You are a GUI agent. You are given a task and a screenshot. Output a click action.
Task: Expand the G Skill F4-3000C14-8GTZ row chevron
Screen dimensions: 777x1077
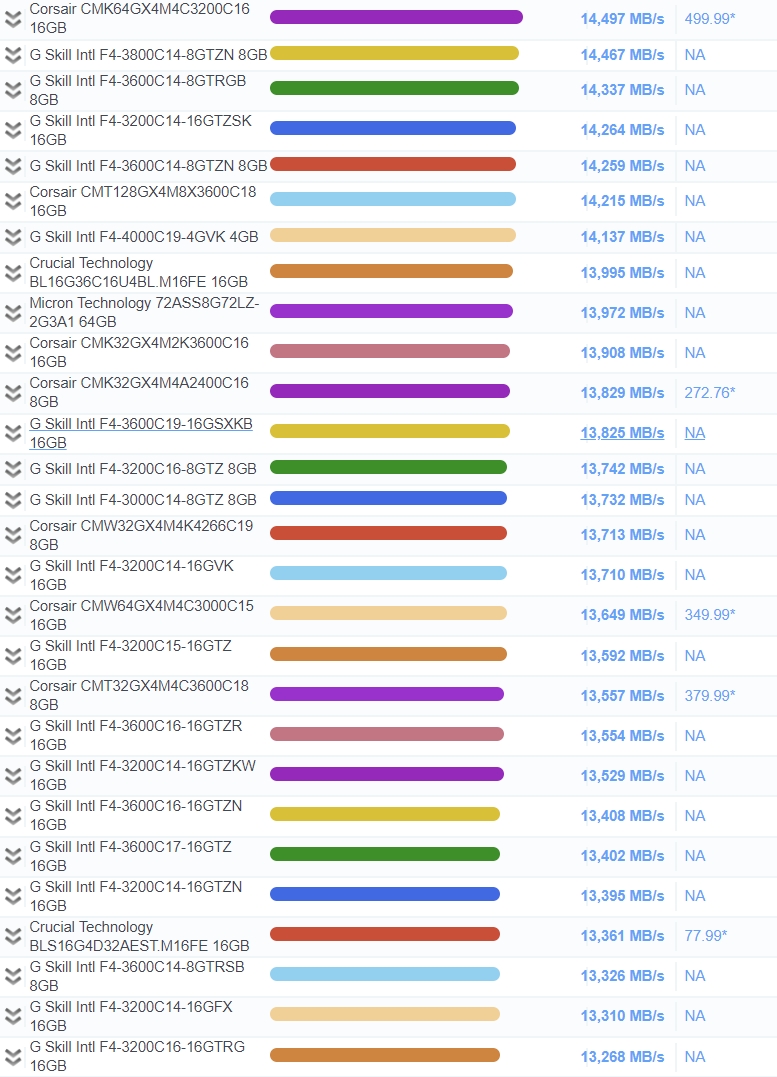coord(13,499)
